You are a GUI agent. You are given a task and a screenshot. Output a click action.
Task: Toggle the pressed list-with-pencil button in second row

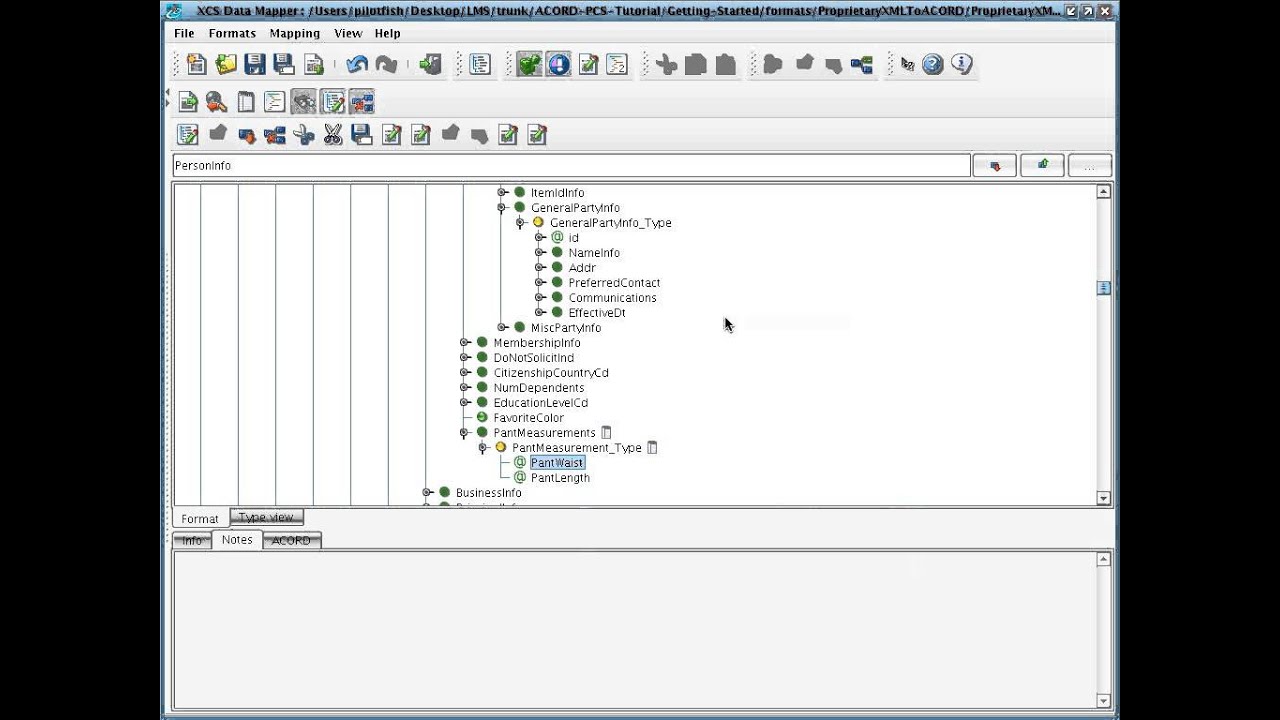(333, 101)
